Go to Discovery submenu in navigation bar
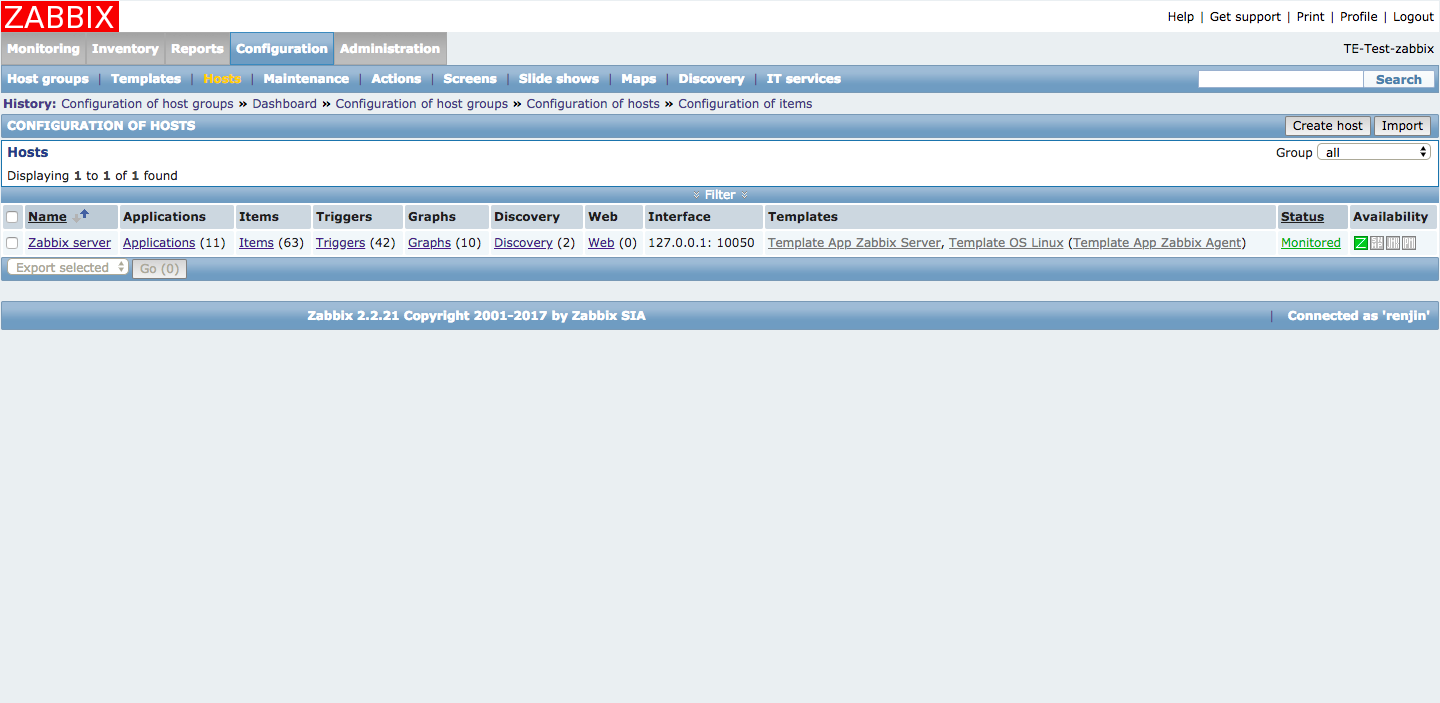The image size is (1440, 703). point(711,79)
